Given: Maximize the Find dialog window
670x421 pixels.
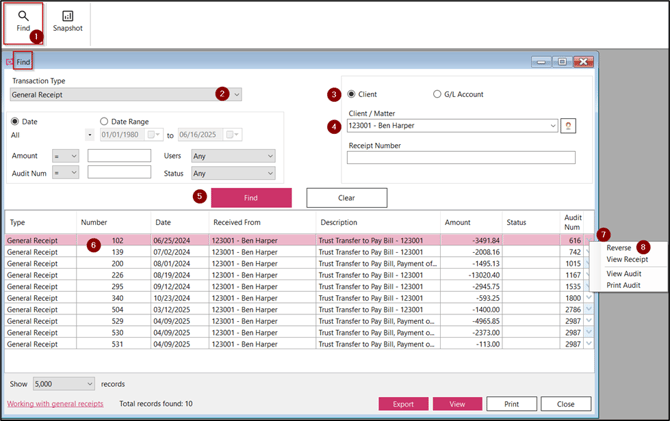Looking at the screenshot, I should [564, 61].
